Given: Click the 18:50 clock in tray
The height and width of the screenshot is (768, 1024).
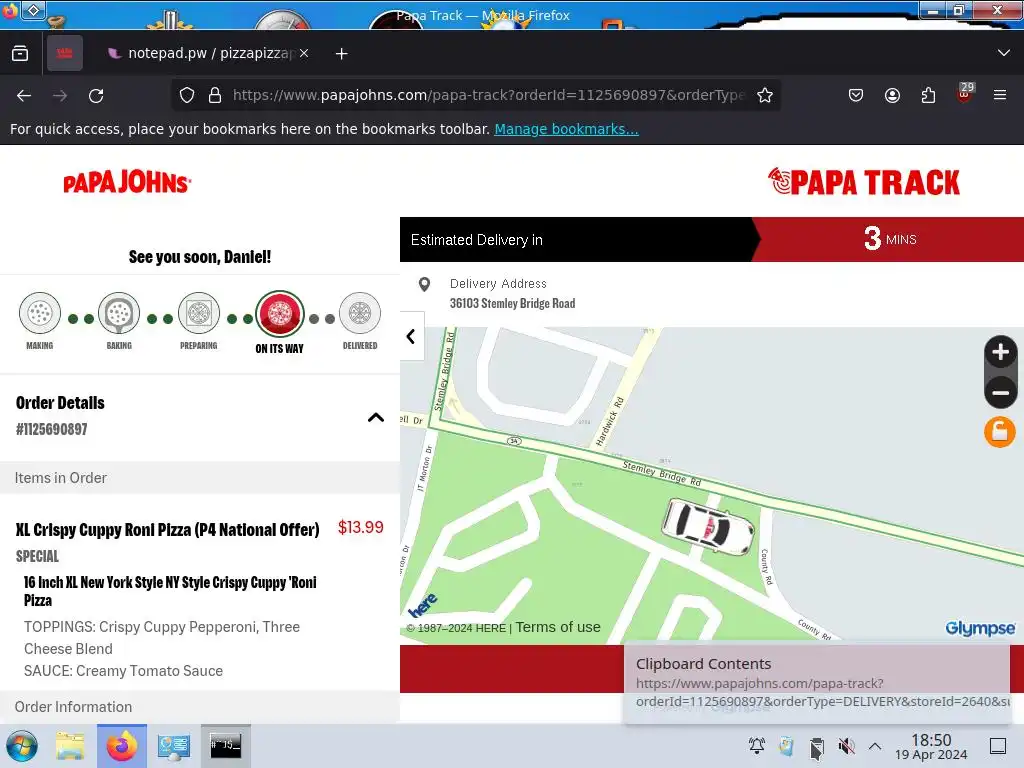Looking at the screenshot, I should pos(931,746).
